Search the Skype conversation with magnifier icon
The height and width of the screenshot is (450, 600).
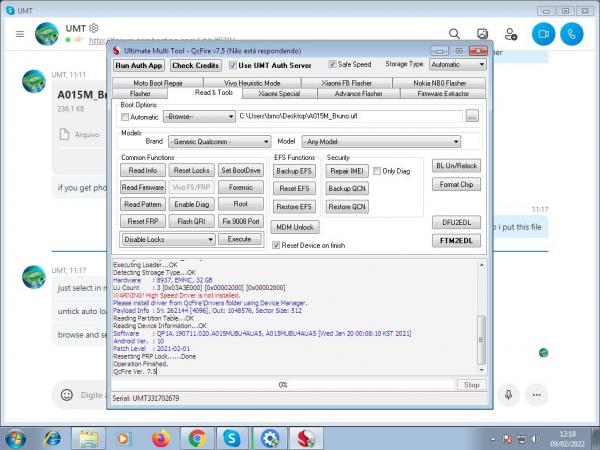[x=454, y=34]
